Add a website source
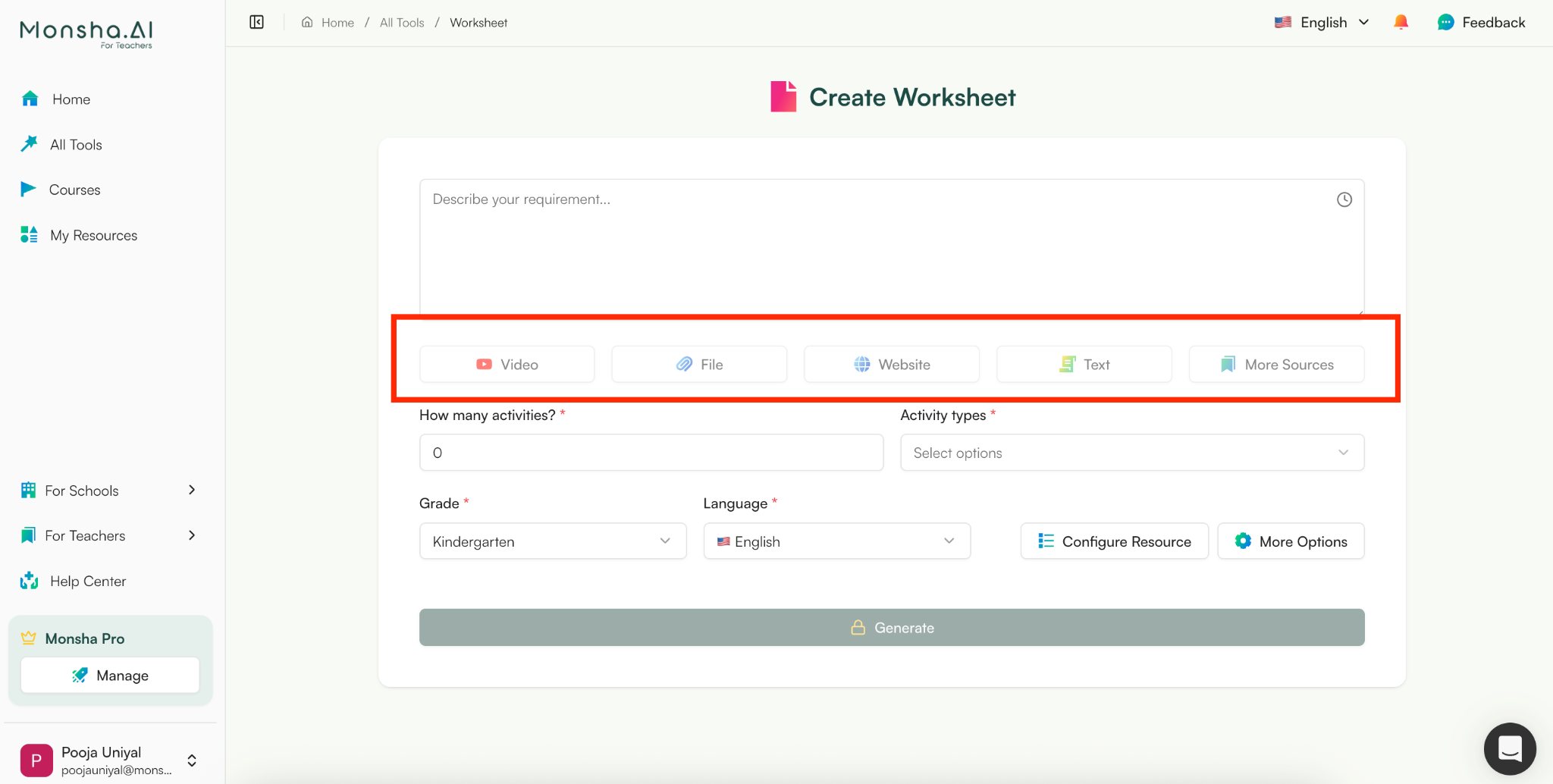Image resolution: width=1553 pixels, height=784 pixels. click(891, 364)
